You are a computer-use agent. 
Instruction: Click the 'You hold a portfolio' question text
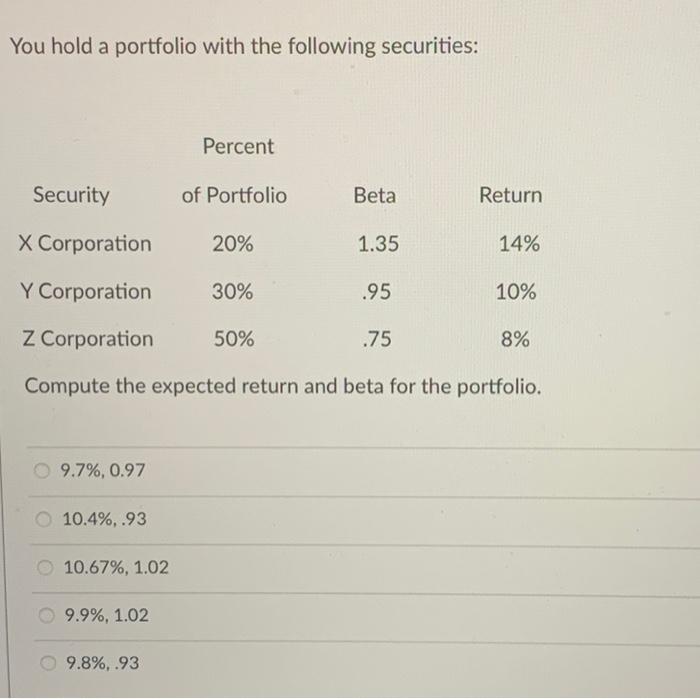click(x=244, y=47)
